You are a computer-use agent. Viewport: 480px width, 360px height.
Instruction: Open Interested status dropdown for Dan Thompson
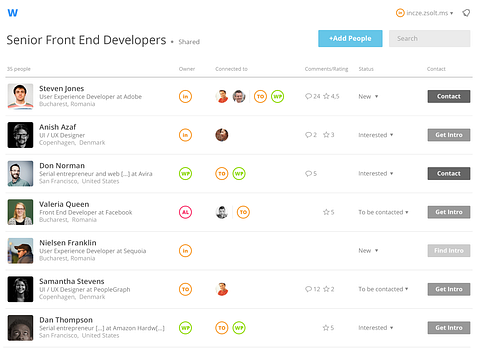pyautogui.click(x=376, y=328)
